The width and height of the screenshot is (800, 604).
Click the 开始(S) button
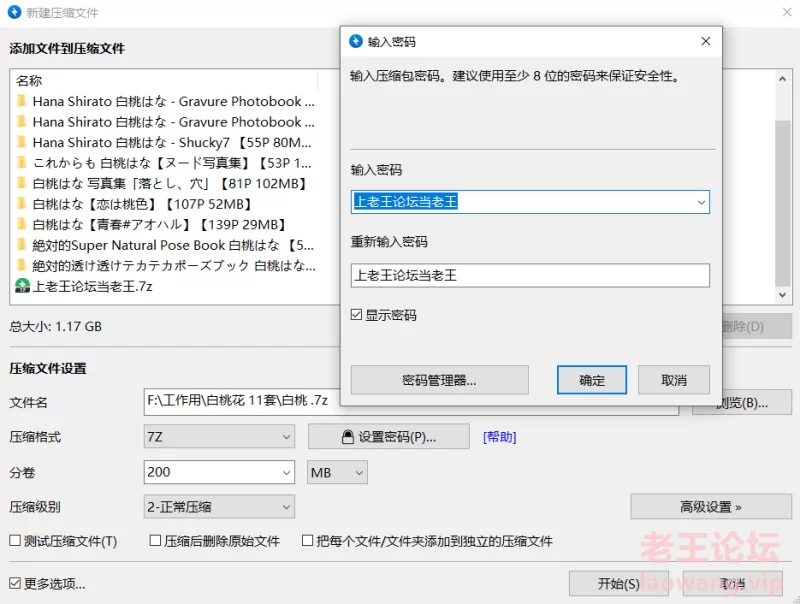[x=618, y=584]
